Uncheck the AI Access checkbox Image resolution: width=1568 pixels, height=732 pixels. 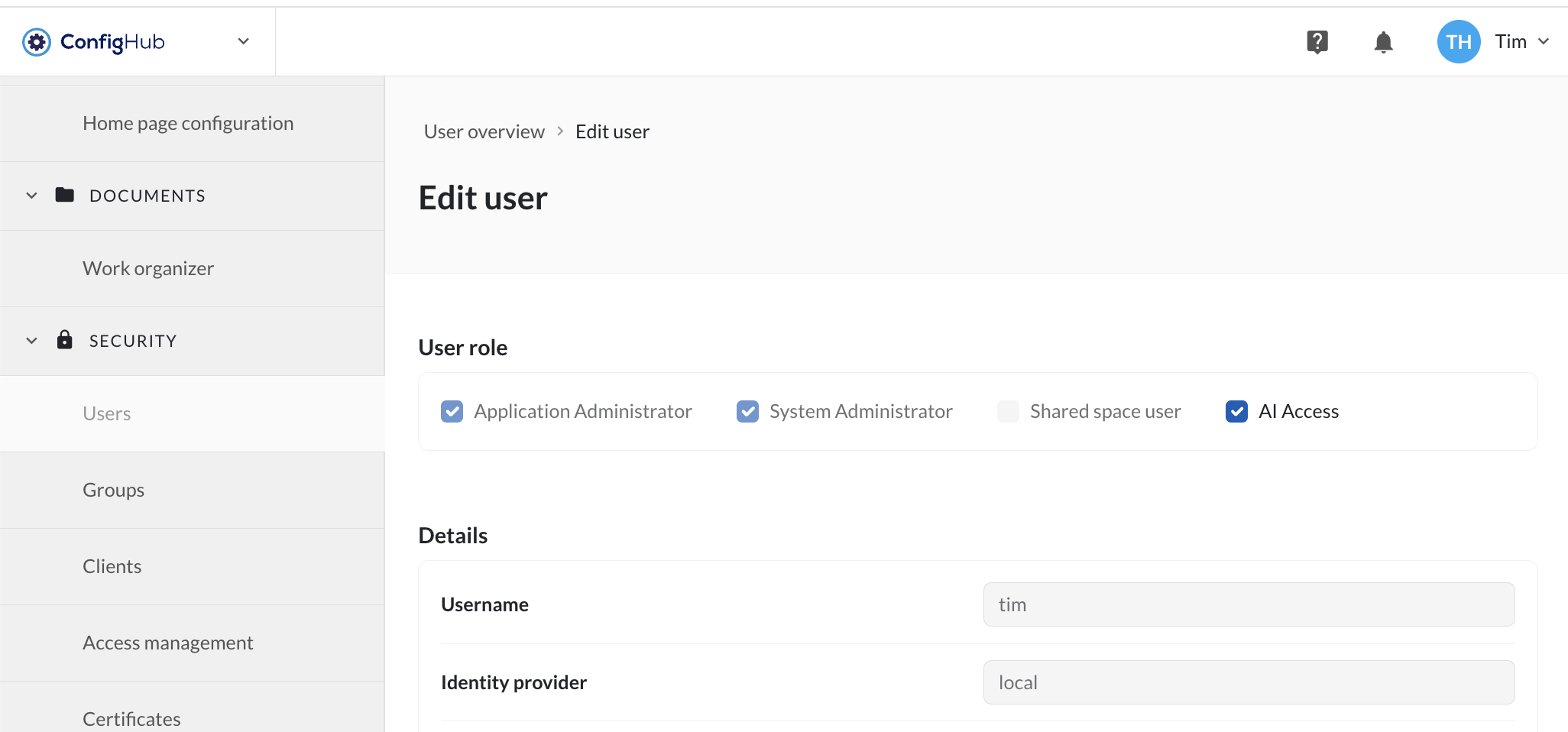click(x=1237, y=412)
